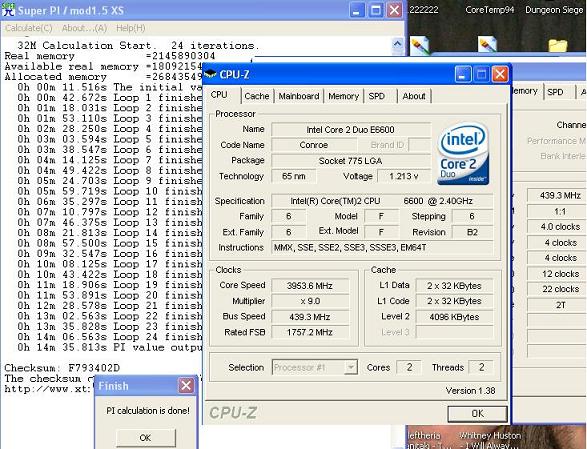Click the Multiplier value x 9.0

tap(310, 301)
